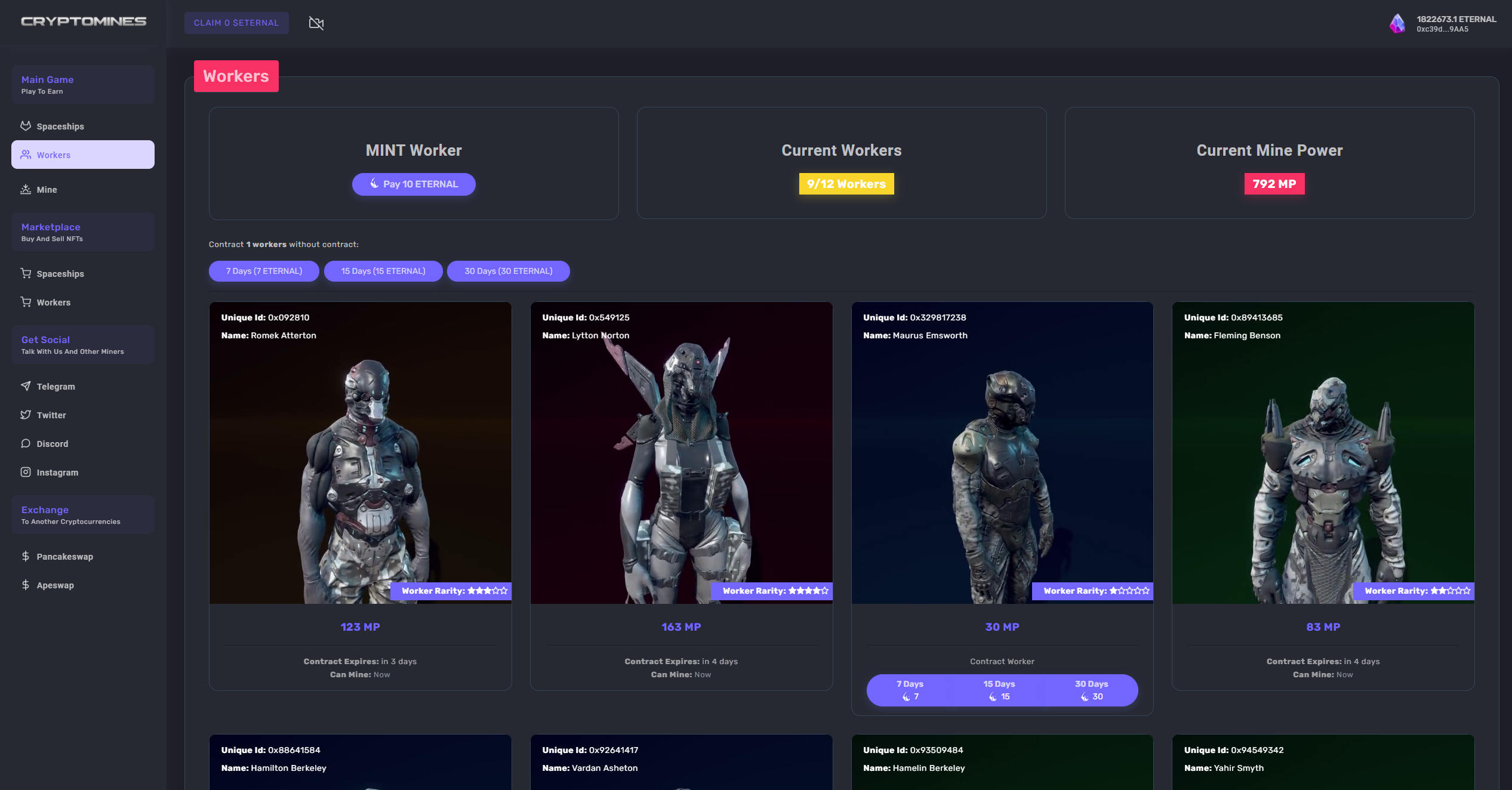Open Telegram via its paper-plane icon
Viewport: 1512px width, 790px height.
[x=26, y=386]
